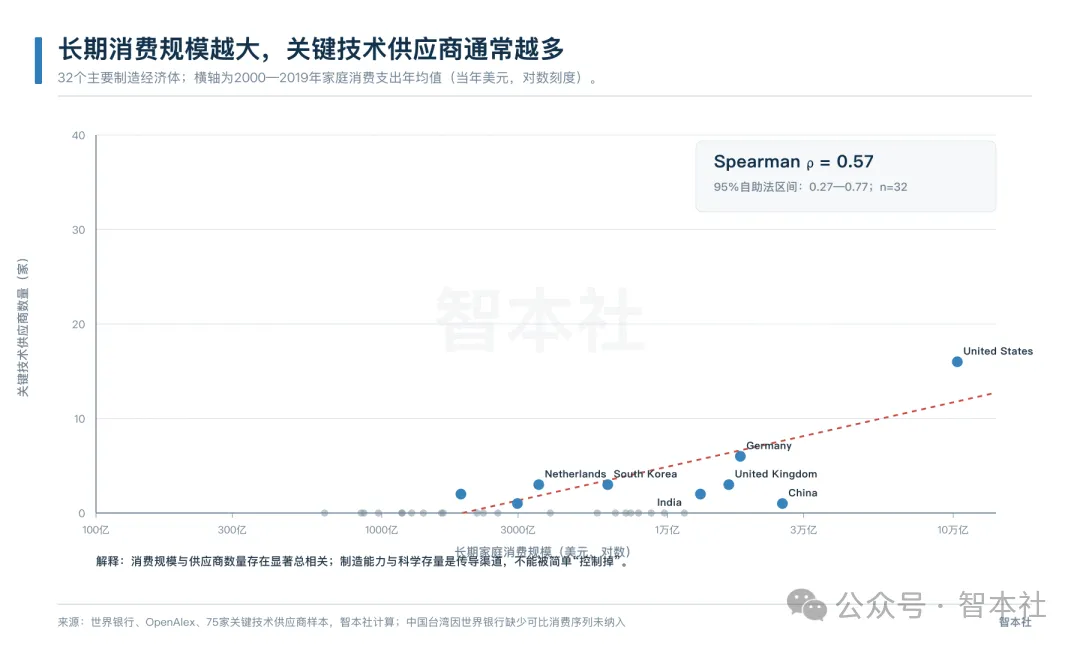Screen dimensions: 1080x648
Task: Select the Netherlands data point dot
Action: (539, 485)
